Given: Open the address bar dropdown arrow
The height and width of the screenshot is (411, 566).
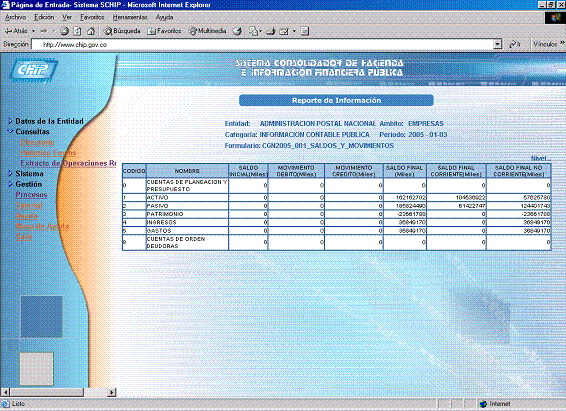Looking at the screenshot, I should point(498,44).
